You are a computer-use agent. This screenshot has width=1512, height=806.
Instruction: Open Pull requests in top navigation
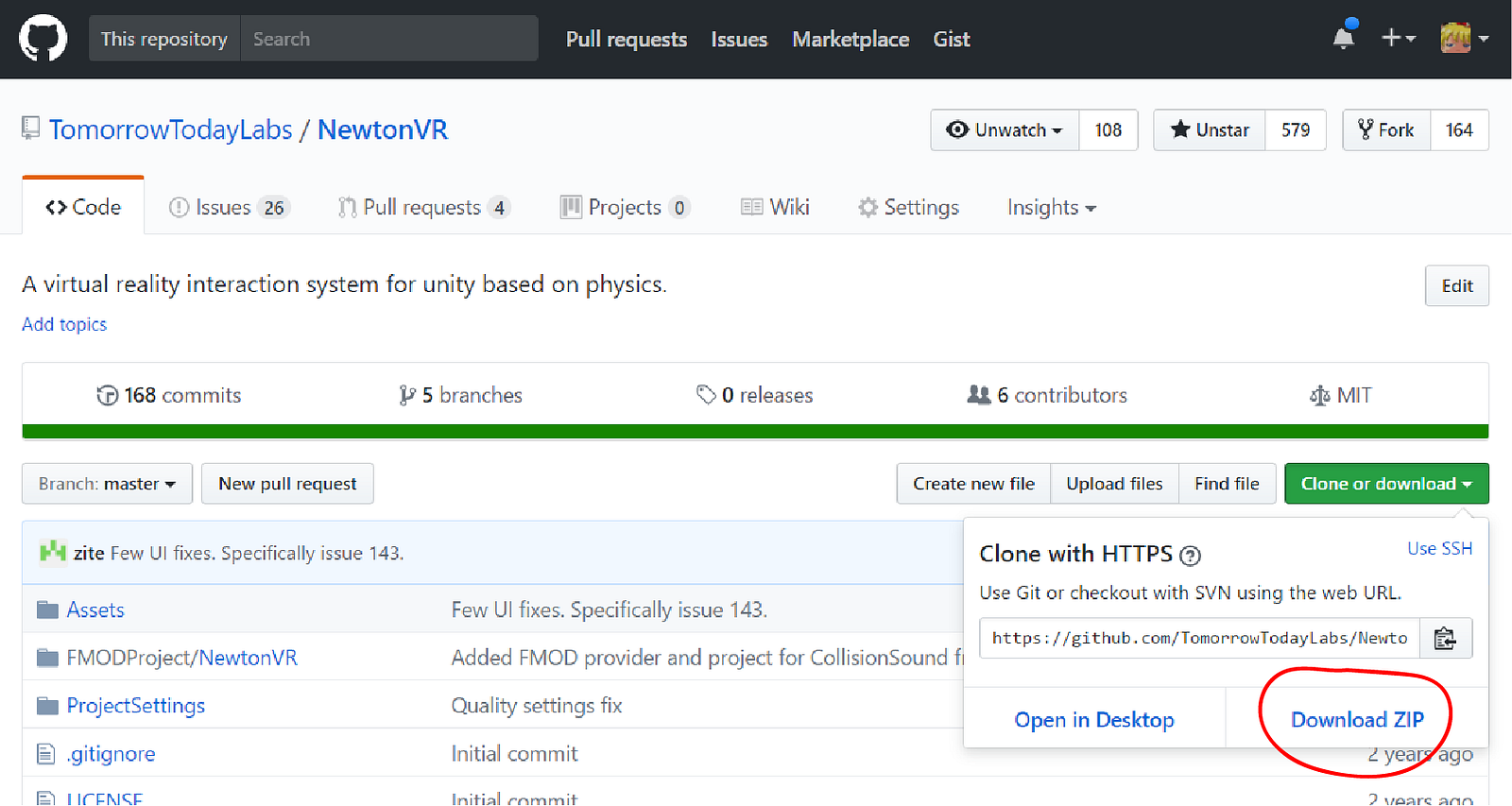click(627, 39)
